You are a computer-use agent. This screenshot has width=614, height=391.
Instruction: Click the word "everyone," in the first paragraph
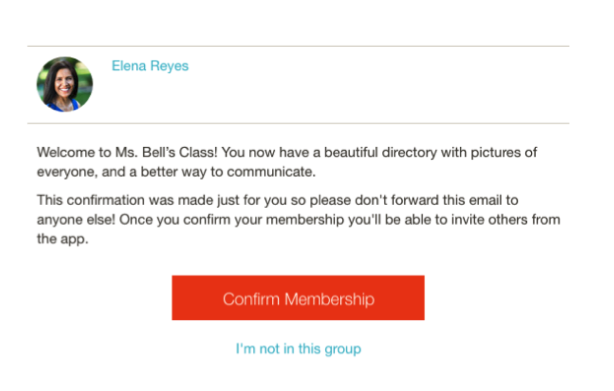click(x=67, y=172)
